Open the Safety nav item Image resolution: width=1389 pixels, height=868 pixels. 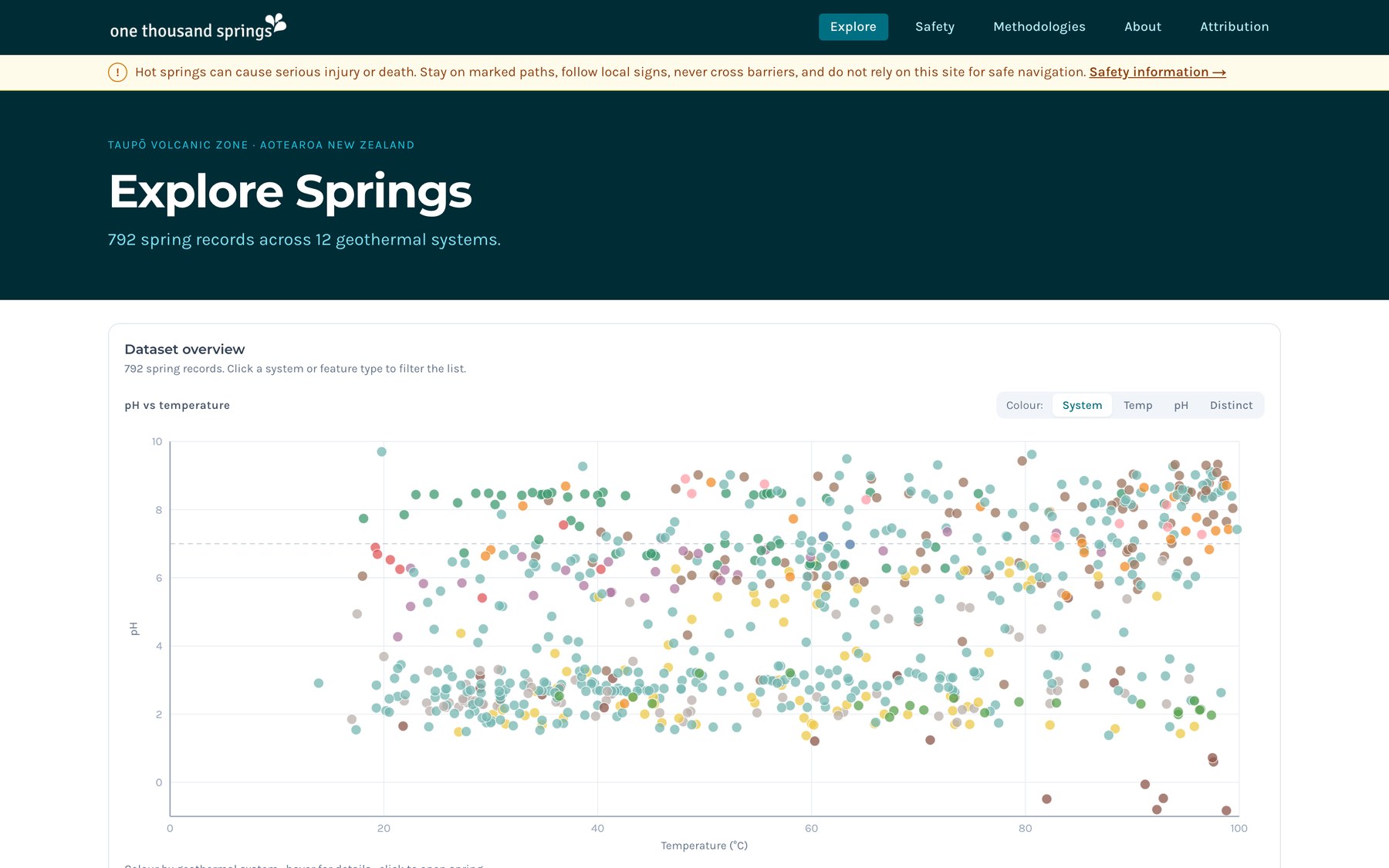pyautogui.click(x=934, y=27)
